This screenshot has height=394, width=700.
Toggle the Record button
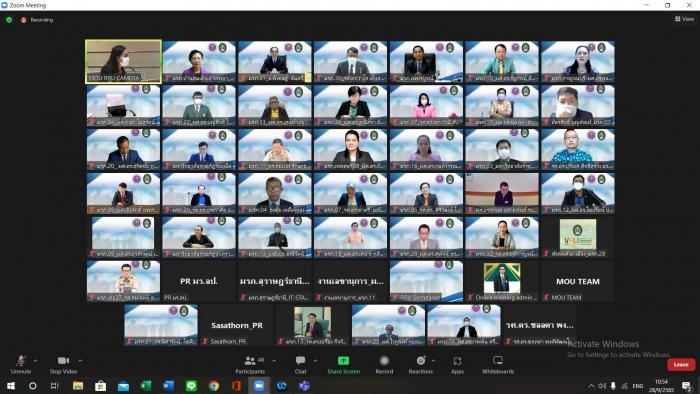[x=384, y=364]
